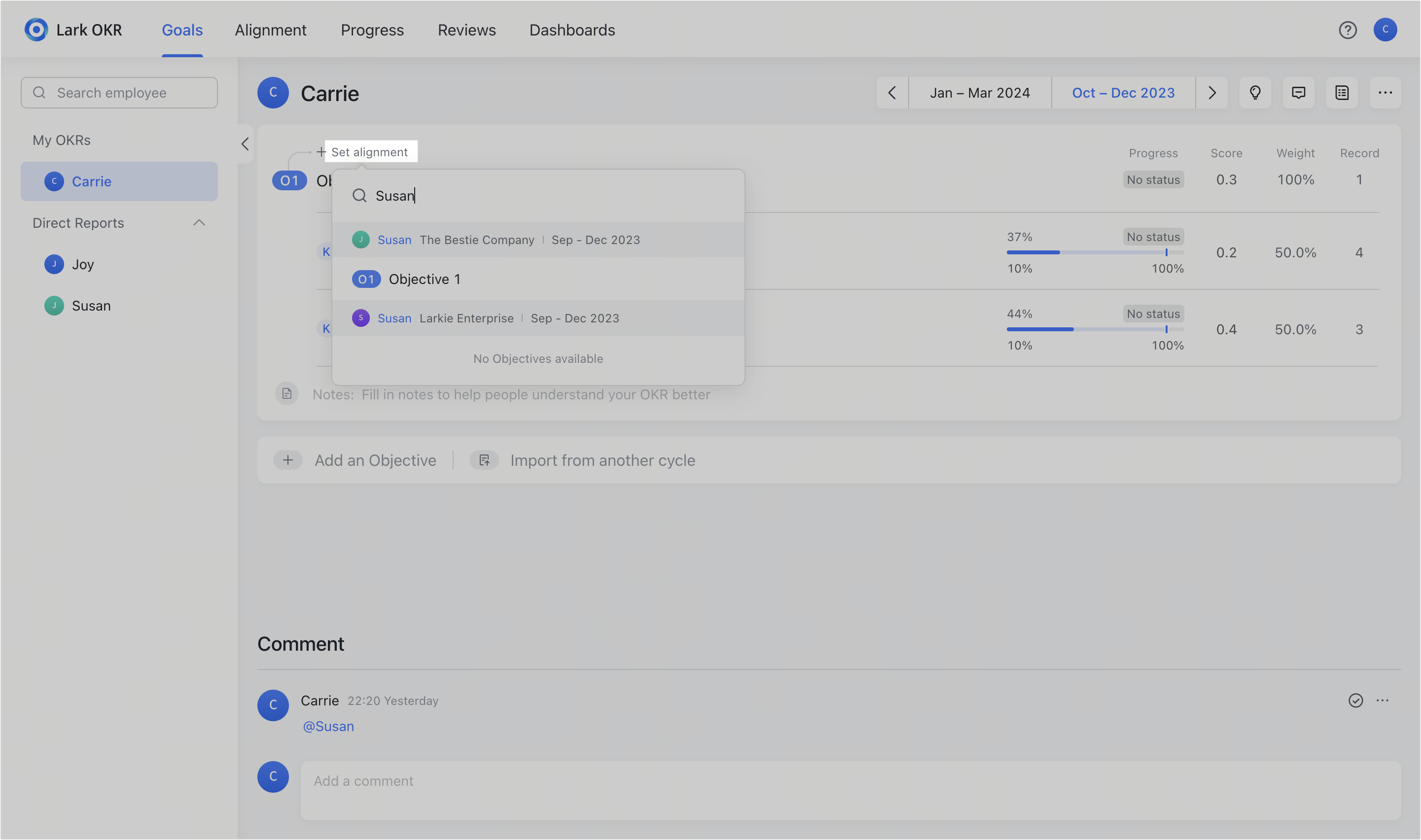Image resolution: width=1421 pixels, height=840 pixels.
Task: Collapse the OKR side panel with the chevron
Action: (245, 144)
